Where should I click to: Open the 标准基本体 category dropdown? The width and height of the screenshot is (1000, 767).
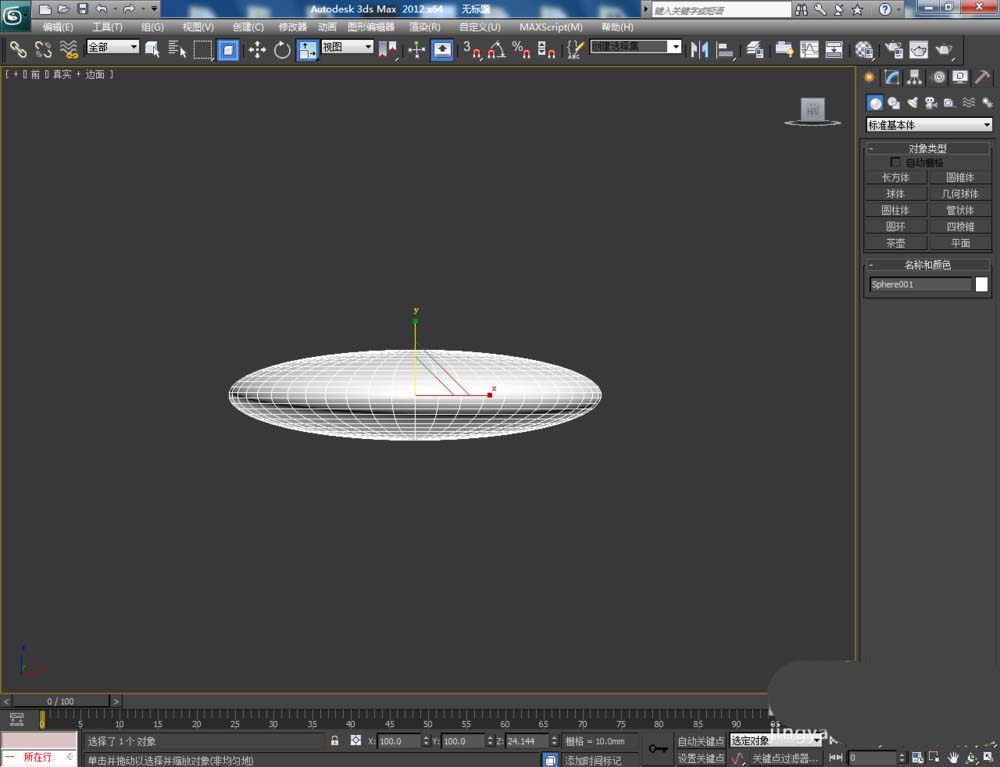(x=929, y=125)
